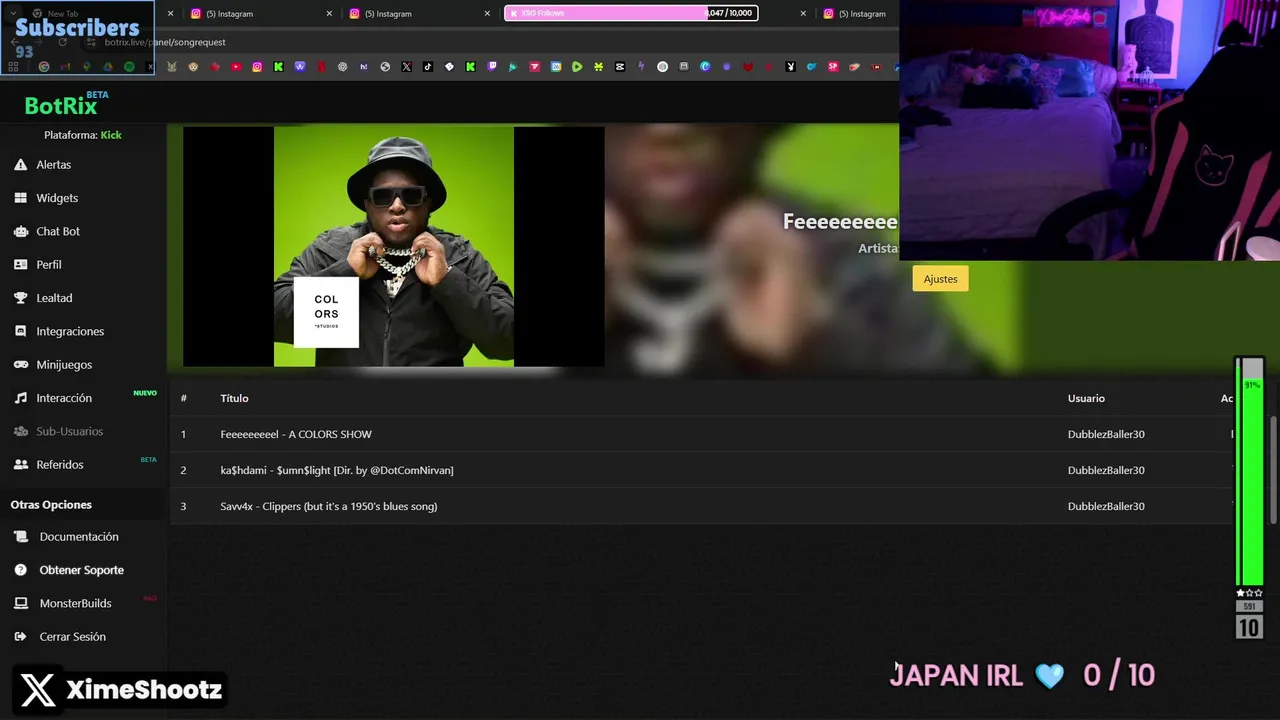This screenshot has height=720, width=1280.
Task: Open the purple Twitch bookmark icon
Action: point(492,67)
